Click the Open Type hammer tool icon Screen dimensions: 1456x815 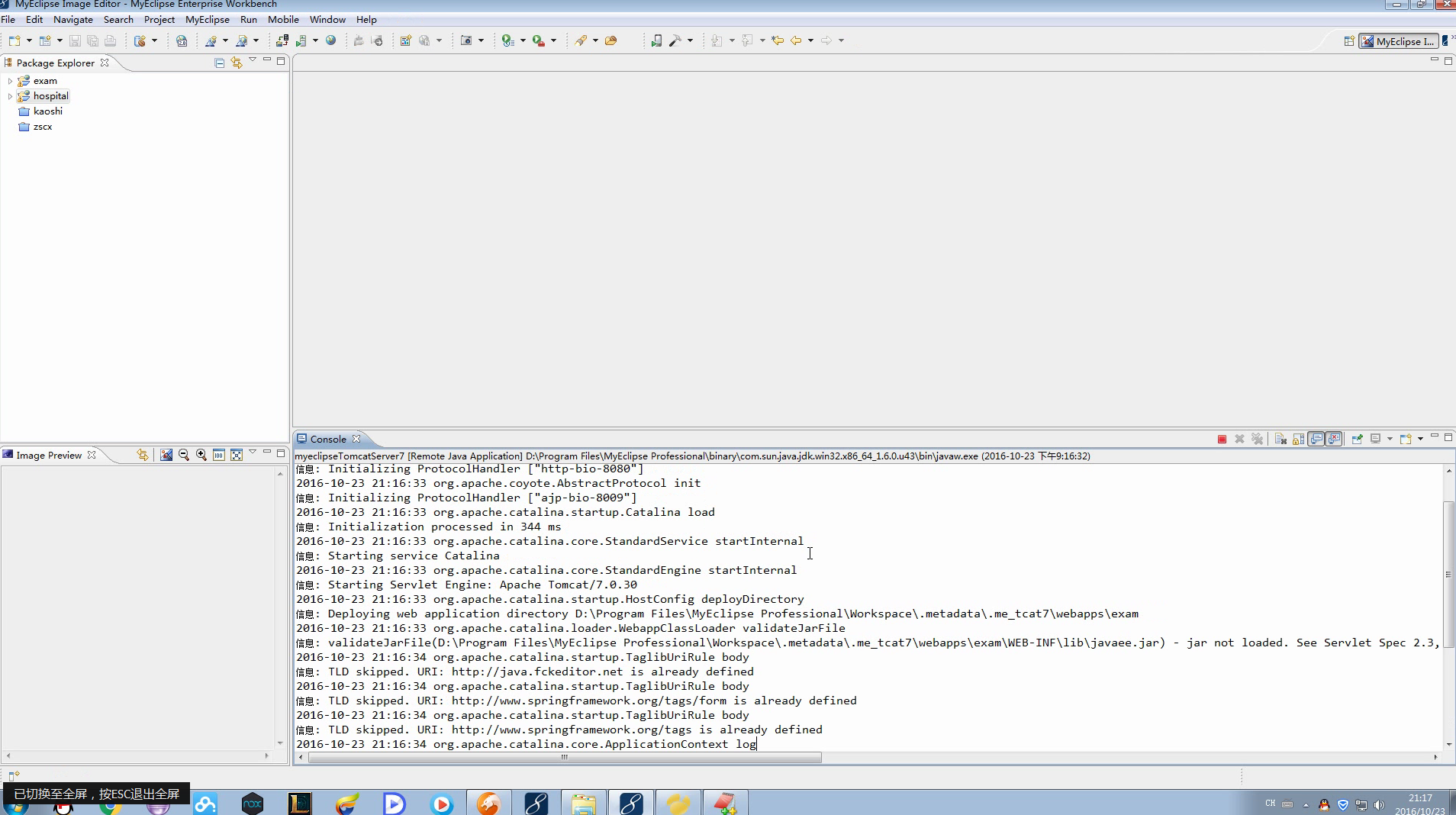tap(675, 40)
